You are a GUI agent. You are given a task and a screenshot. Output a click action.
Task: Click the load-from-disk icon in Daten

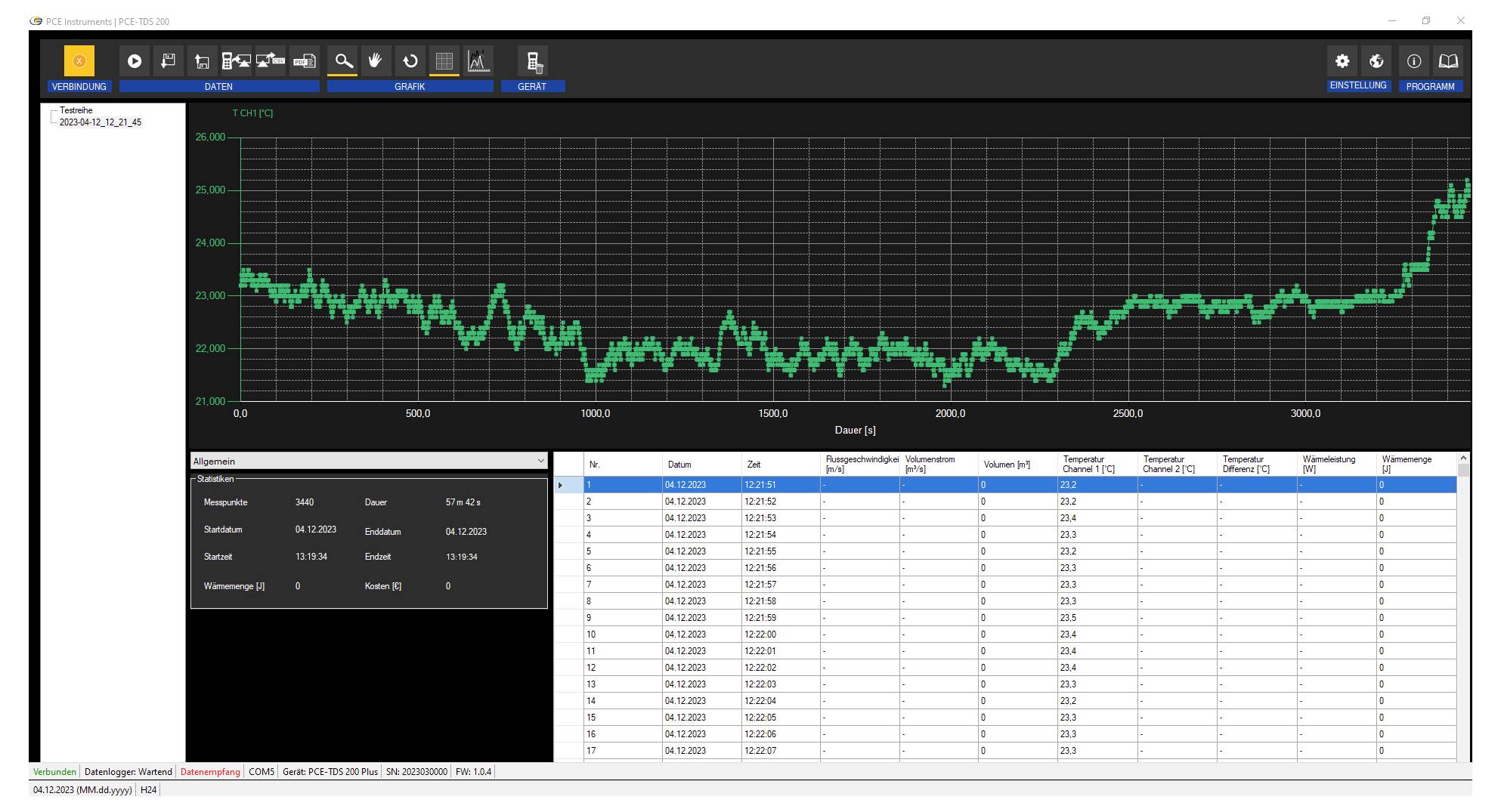(x=203, y=61)
